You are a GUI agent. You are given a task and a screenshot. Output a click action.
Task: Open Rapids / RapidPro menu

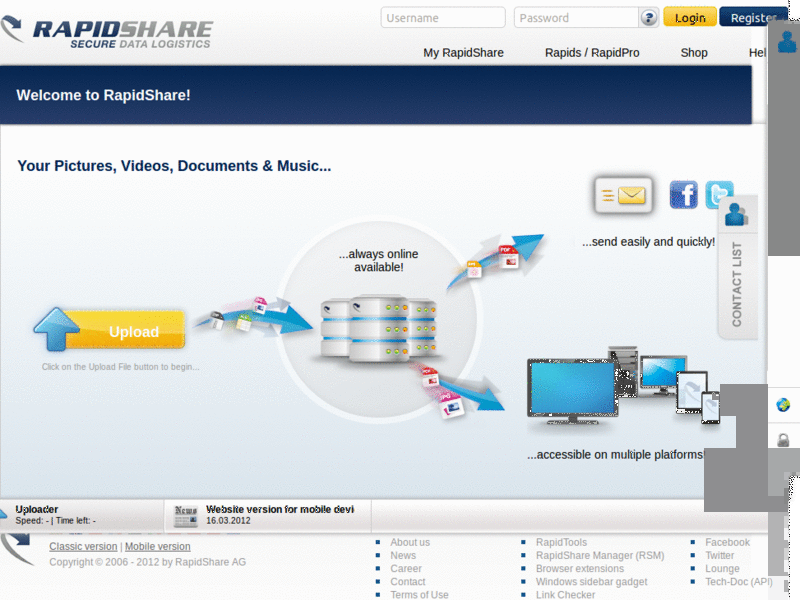[x=592, y=53]
